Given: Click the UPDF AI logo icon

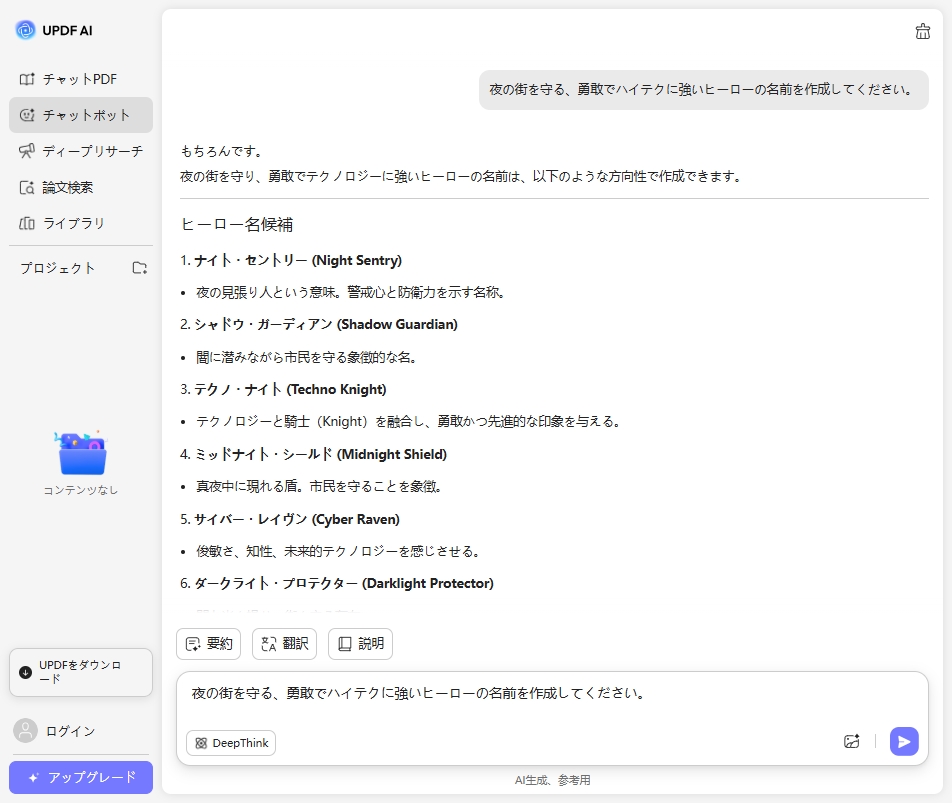Looking at the screenshot, I should 26,30.
